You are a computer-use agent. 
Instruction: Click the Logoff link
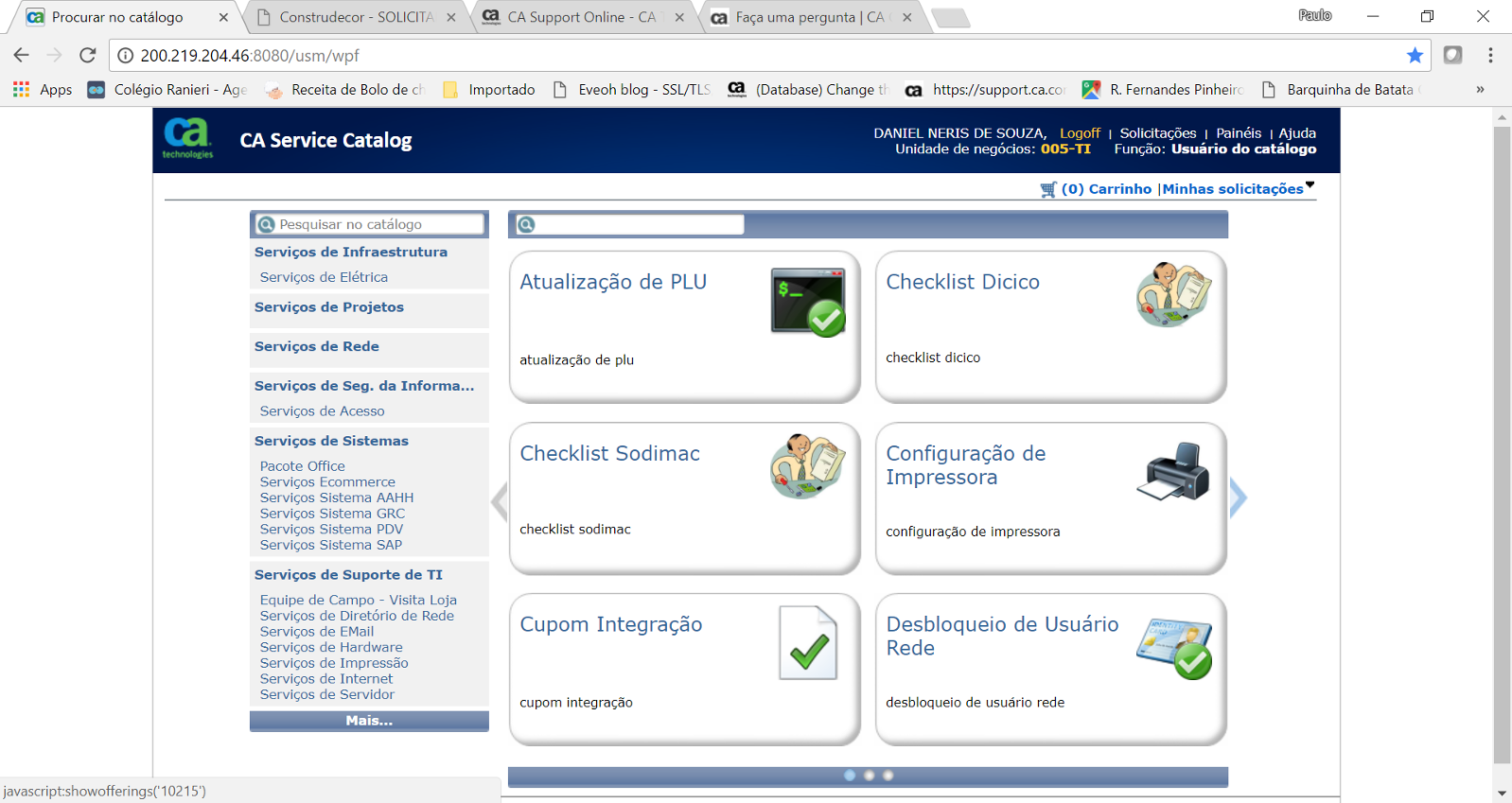point(1080,133)
